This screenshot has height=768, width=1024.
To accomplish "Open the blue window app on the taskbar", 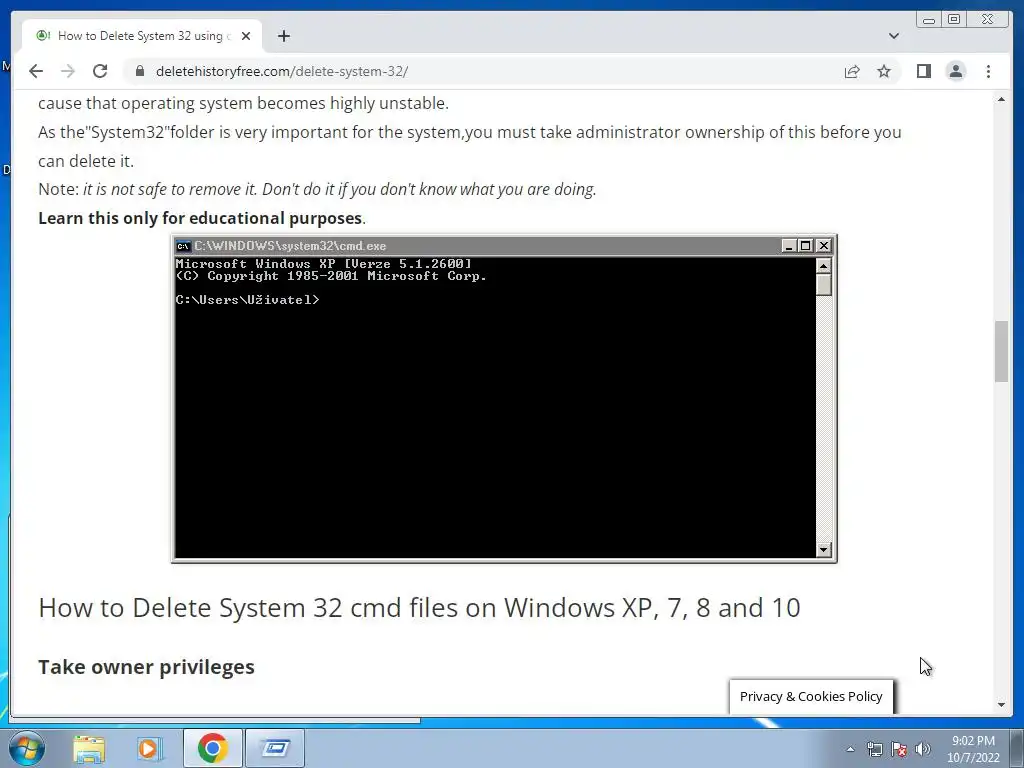I will 275,748.
